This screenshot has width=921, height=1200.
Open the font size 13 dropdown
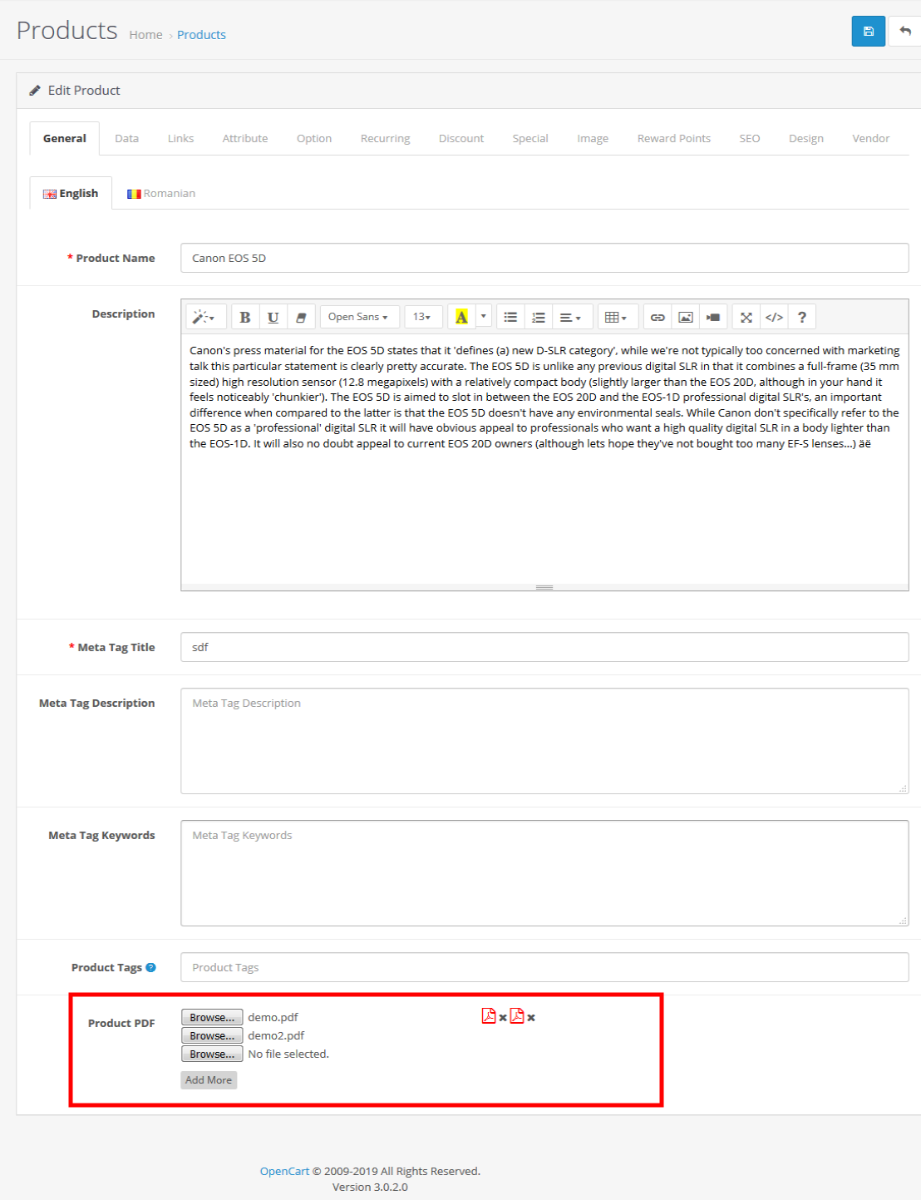423,317
